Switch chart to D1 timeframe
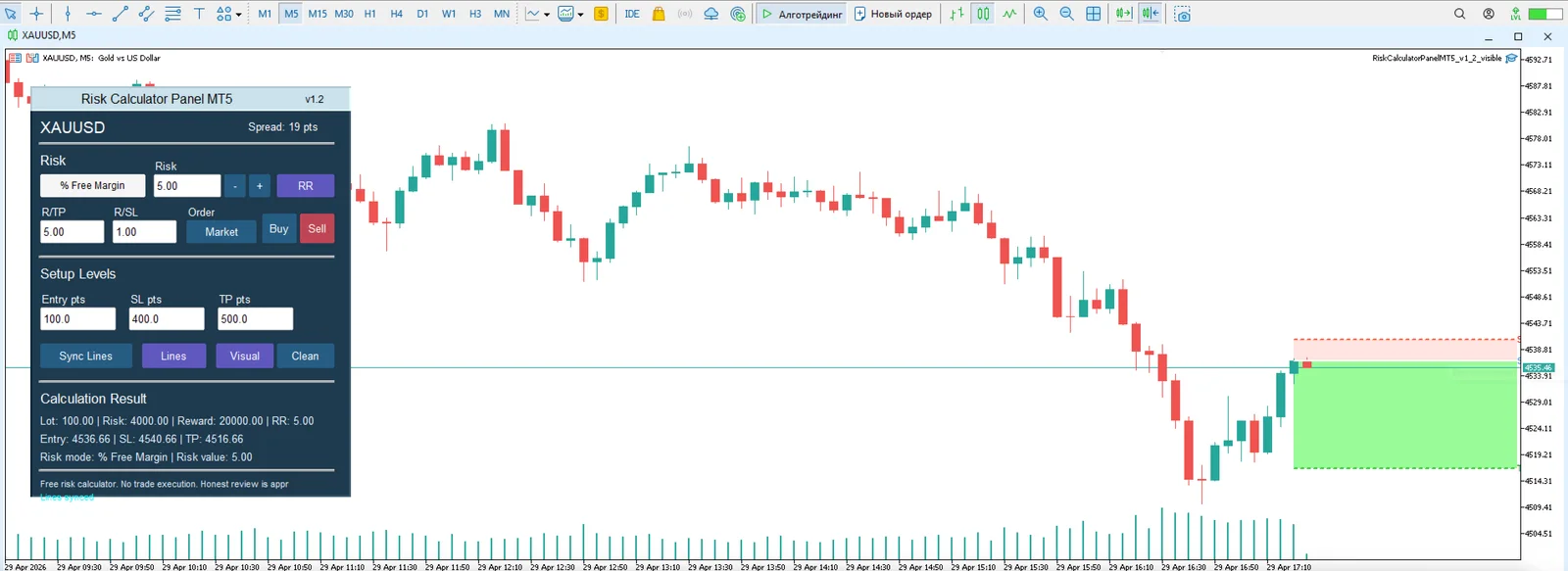Screen dimensions: 1568x571 click(422, 14)
